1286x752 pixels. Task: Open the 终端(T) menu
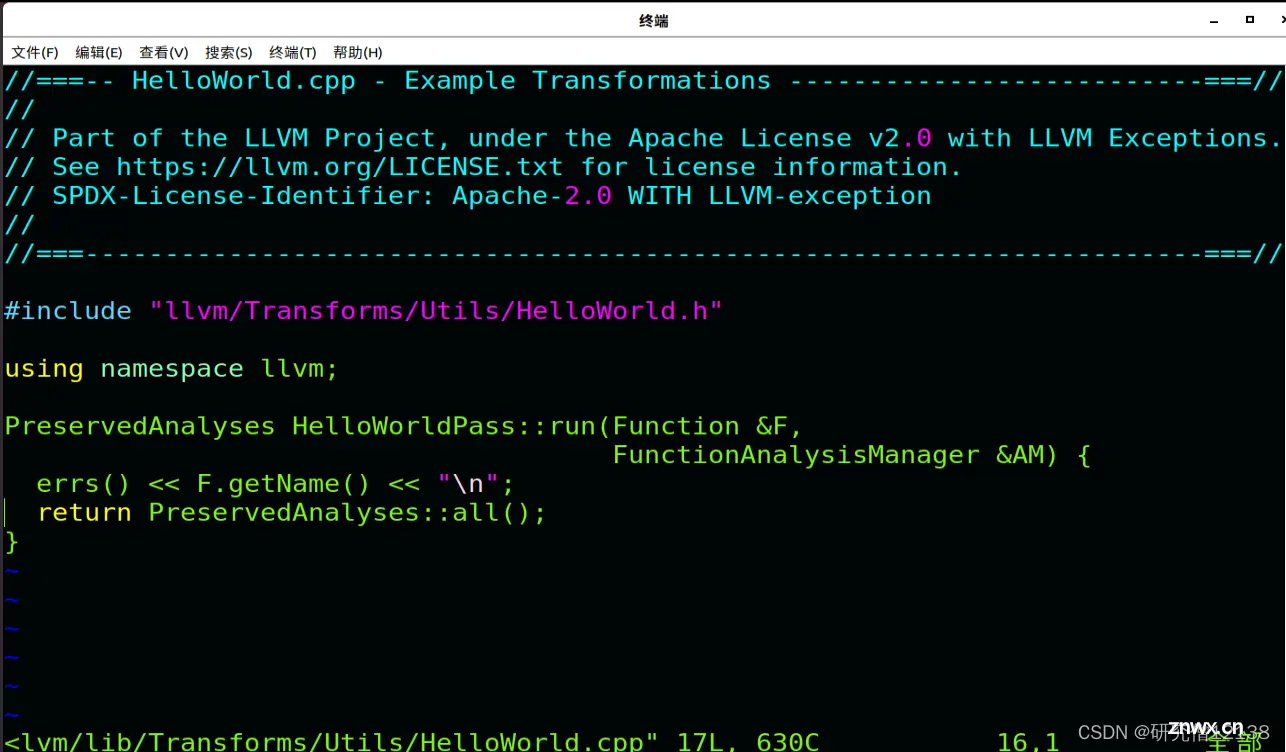point(293,52)
